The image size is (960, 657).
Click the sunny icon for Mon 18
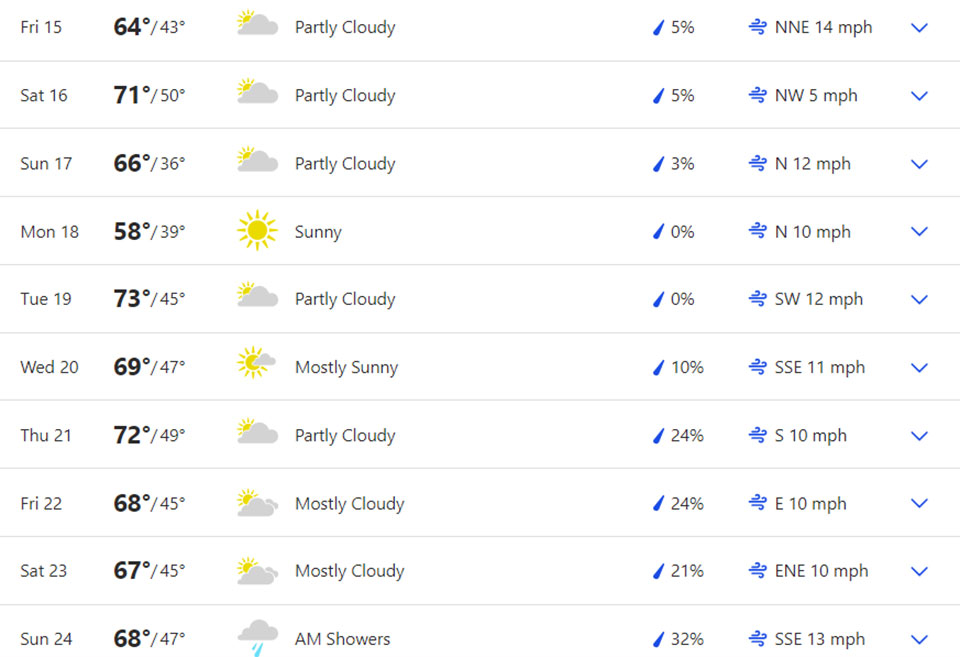[257, 231]
